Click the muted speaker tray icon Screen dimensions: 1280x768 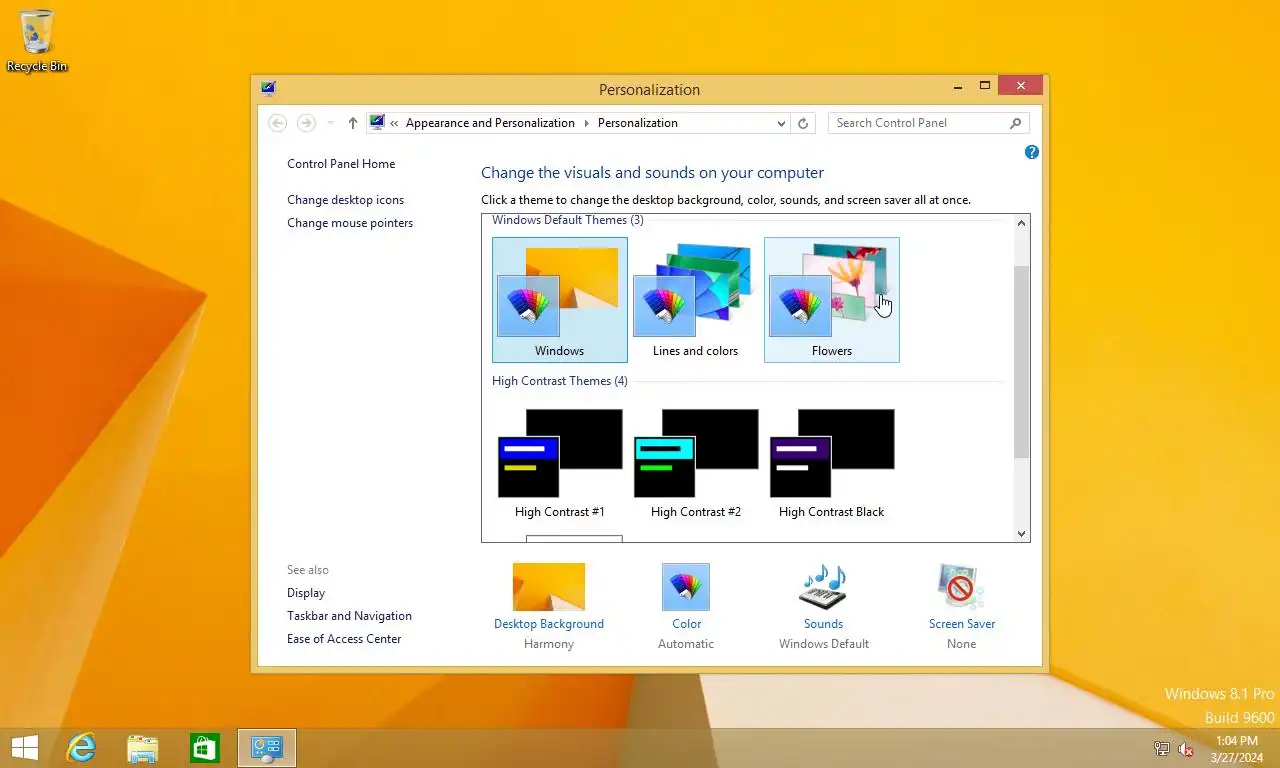[x=1187, y=748]
